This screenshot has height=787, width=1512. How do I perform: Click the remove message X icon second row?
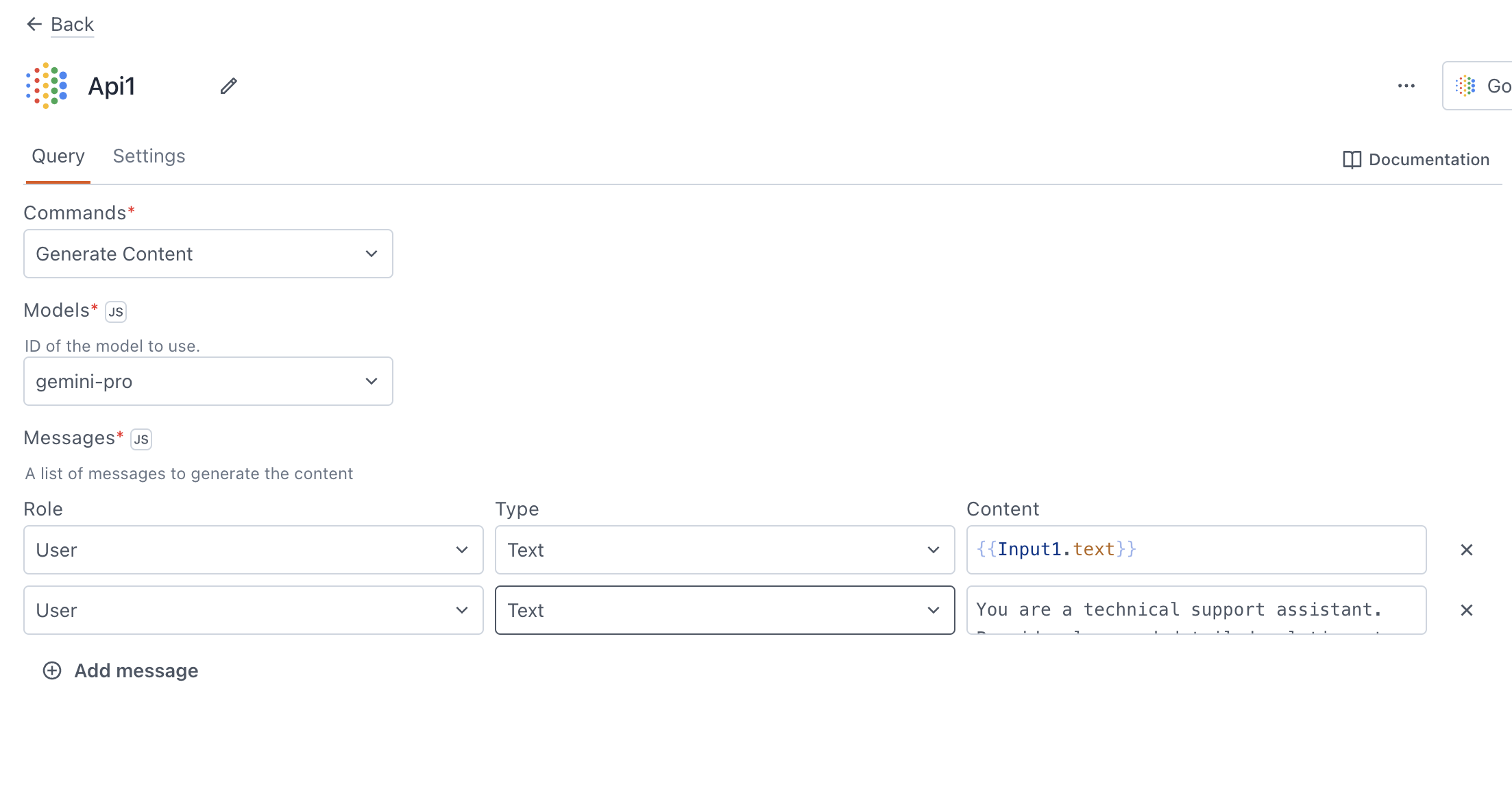point(1467,610)
